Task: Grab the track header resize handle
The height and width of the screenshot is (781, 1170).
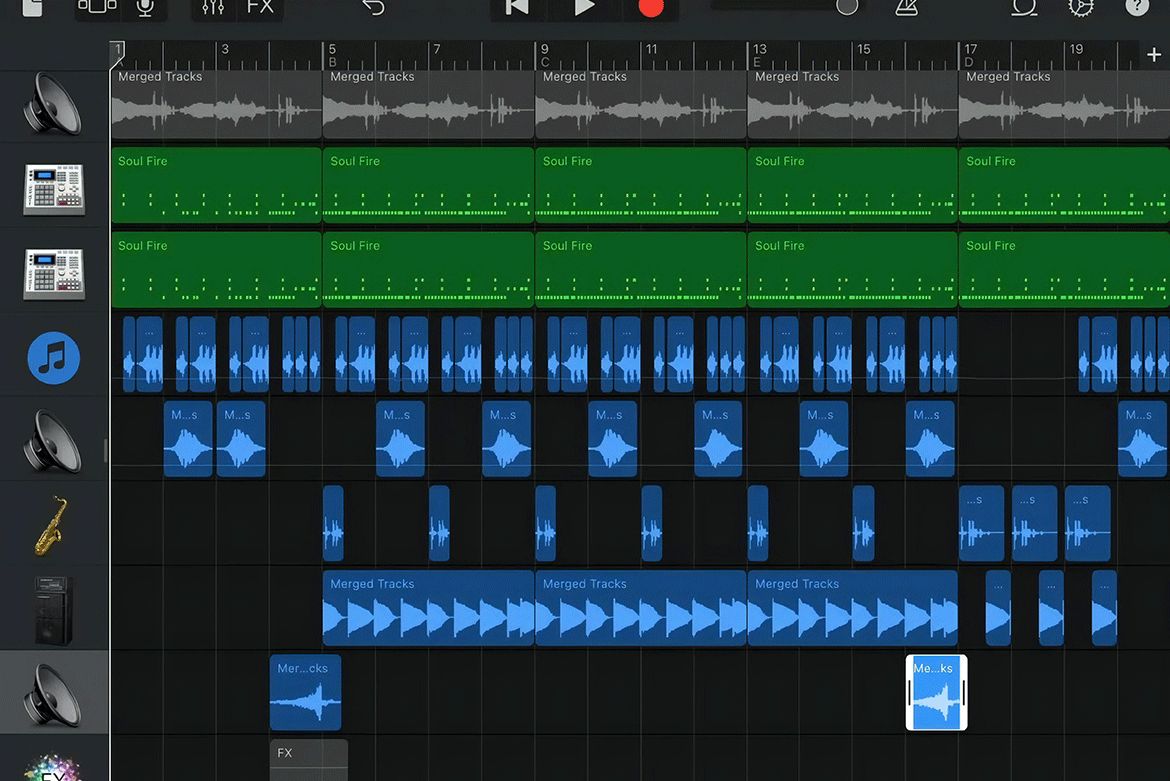Action: [x=106, y=450]
